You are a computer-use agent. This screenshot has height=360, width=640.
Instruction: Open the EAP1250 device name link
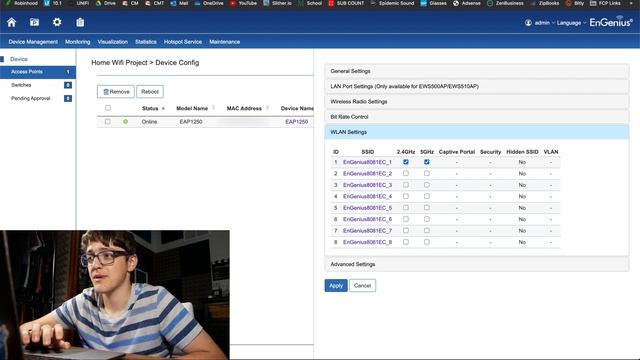click(x=297, y=122)
